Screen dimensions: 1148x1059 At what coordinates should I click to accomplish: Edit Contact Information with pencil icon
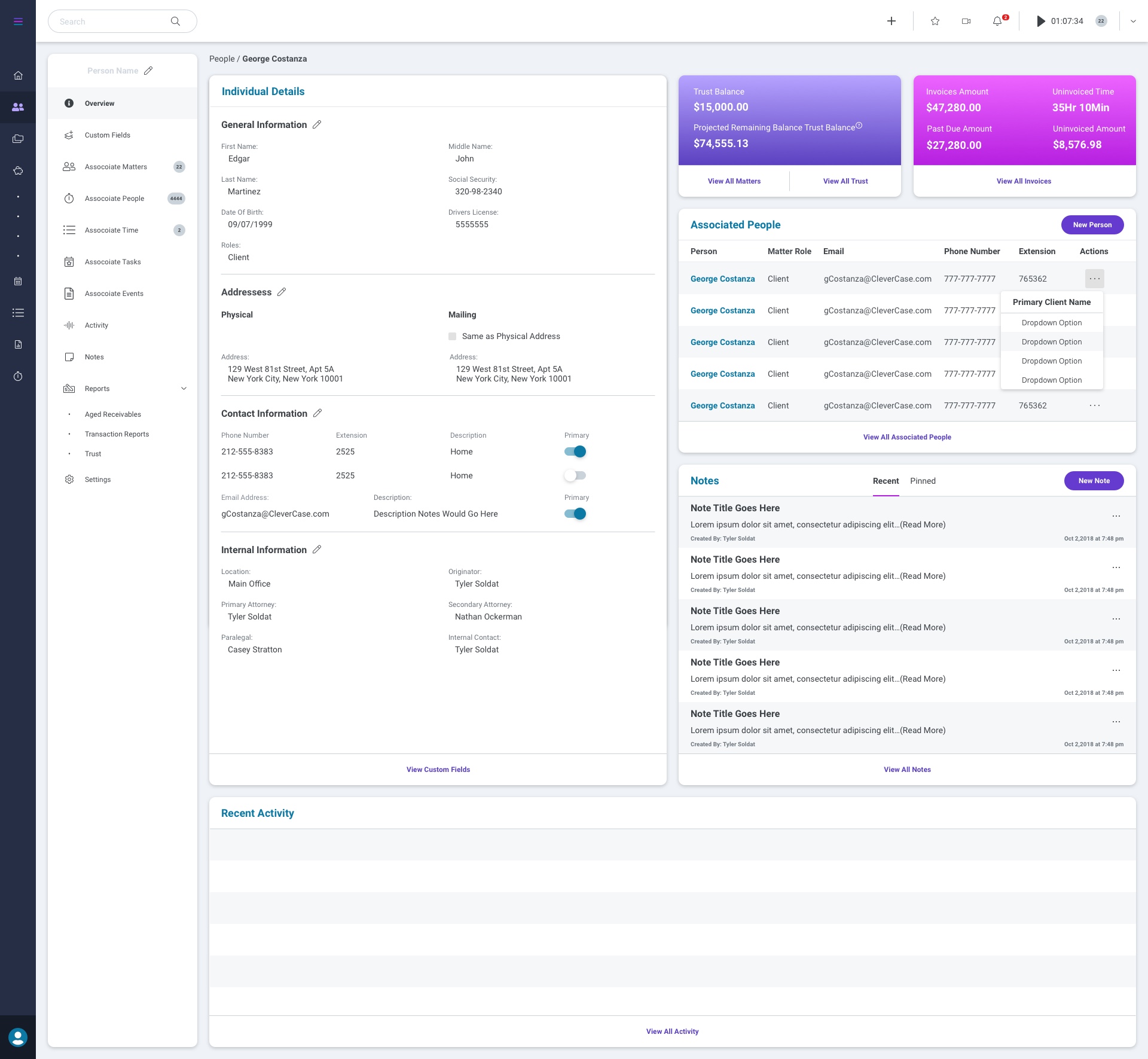317,413
